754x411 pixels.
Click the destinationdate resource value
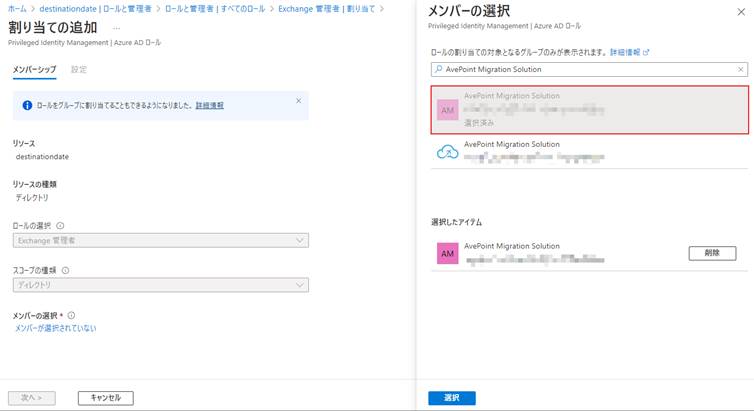(42, 157)
